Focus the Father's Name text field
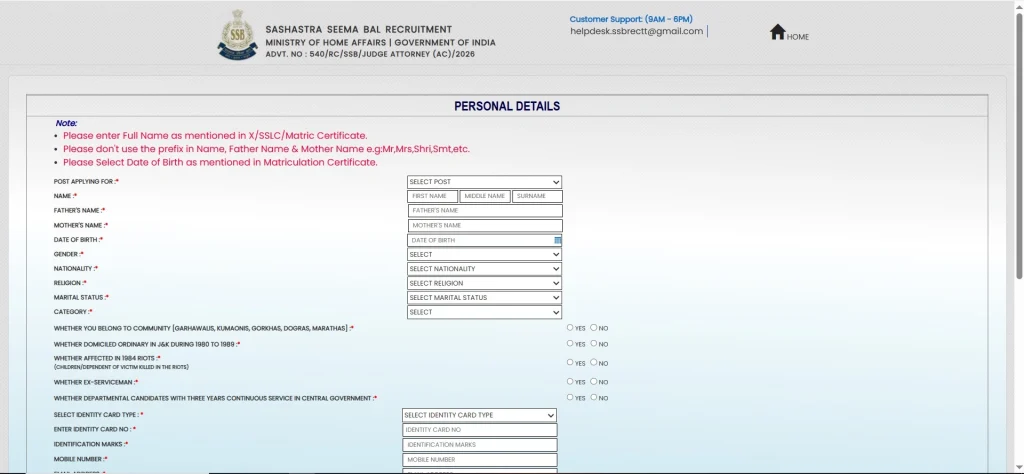Viewport: 1024px width, 474px height. pos(485,211)
